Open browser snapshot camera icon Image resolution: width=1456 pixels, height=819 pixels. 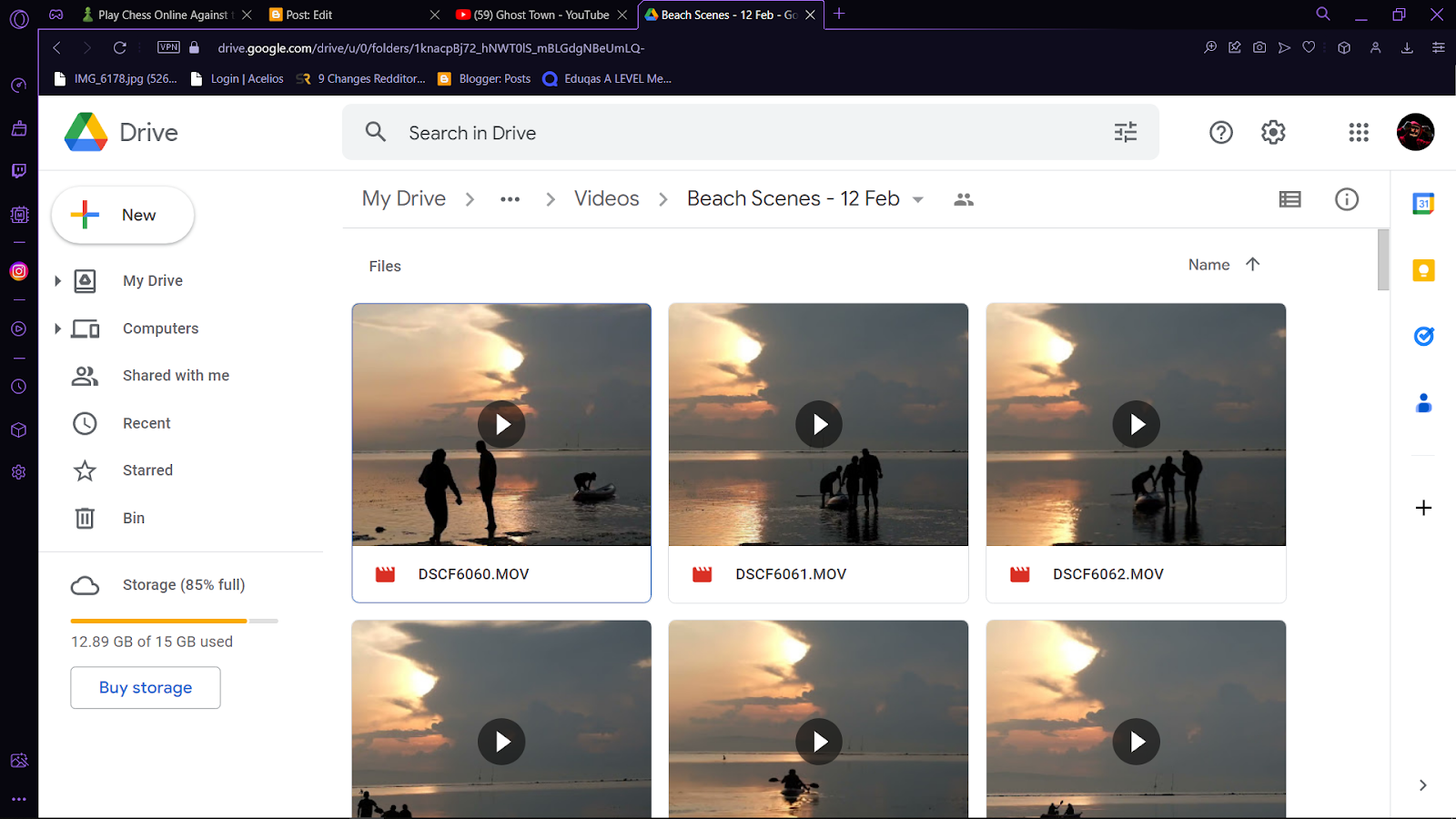click(x=1259, y=47)
